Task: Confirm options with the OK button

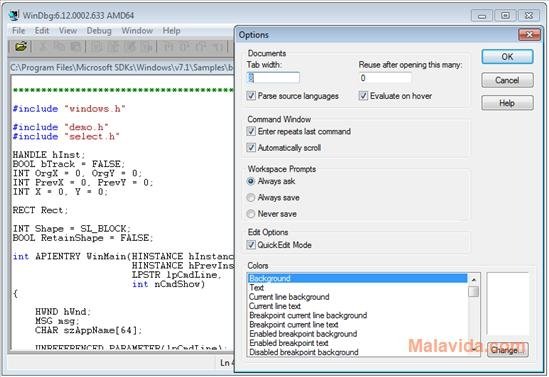Action: 507,57
